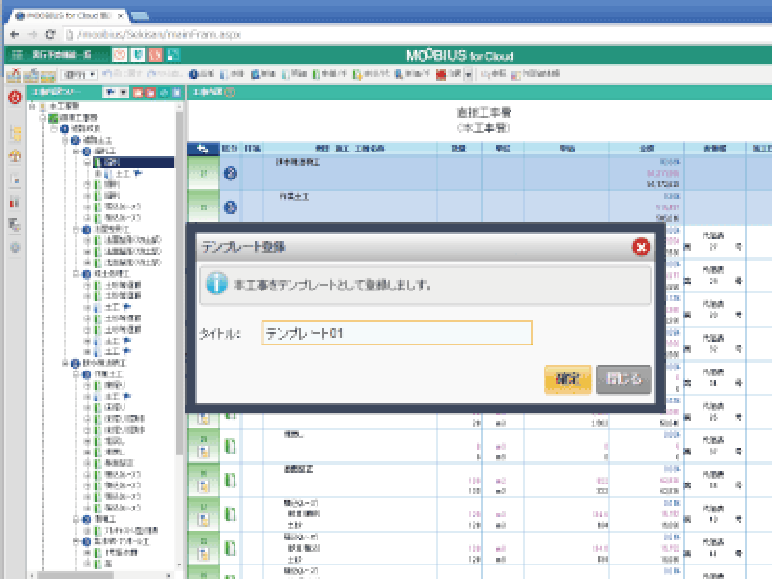This screenshot has height=579, width=772.
Task: Click the red power icon atop the left sidebar
Action: point(15,97)
